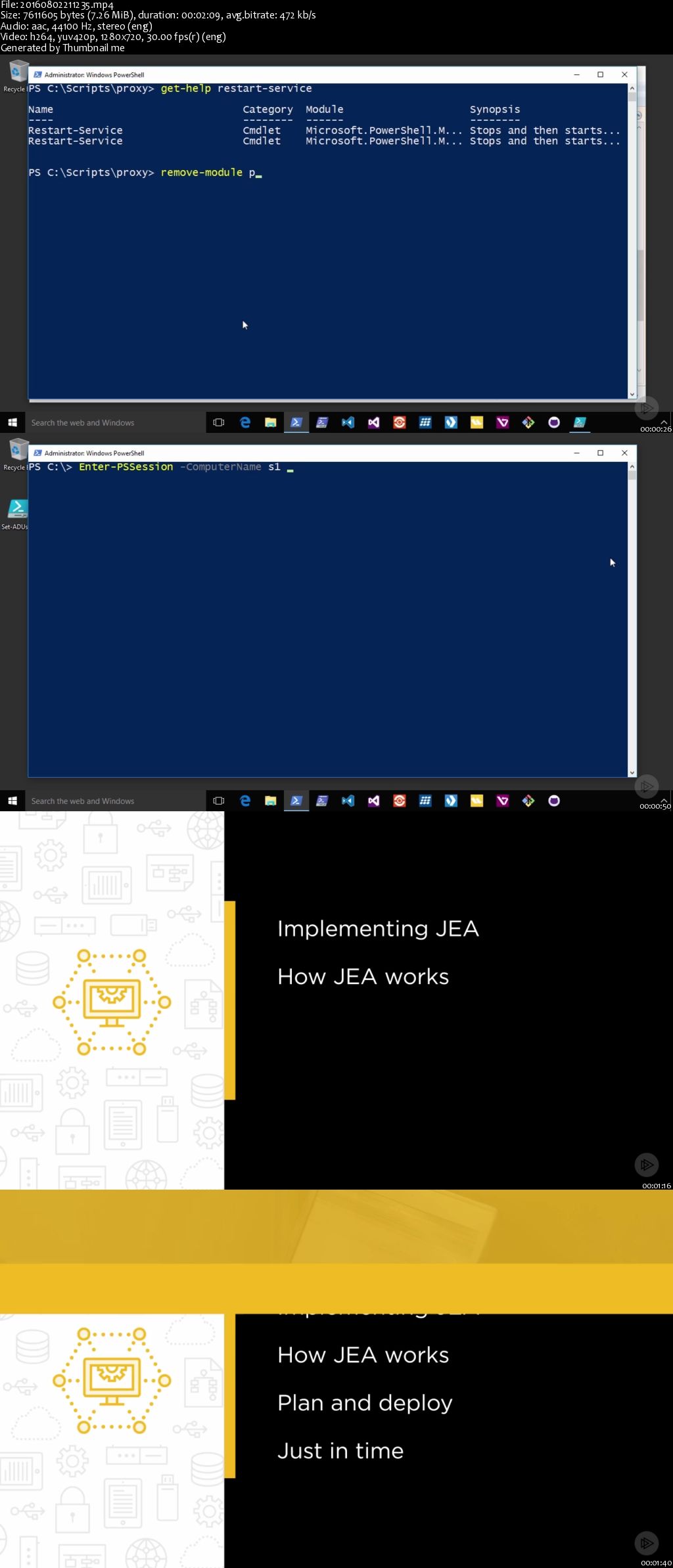Open purple V app in first frame taskbar
This screenshot has width=673, height=1568.
[x=503, y=422]
